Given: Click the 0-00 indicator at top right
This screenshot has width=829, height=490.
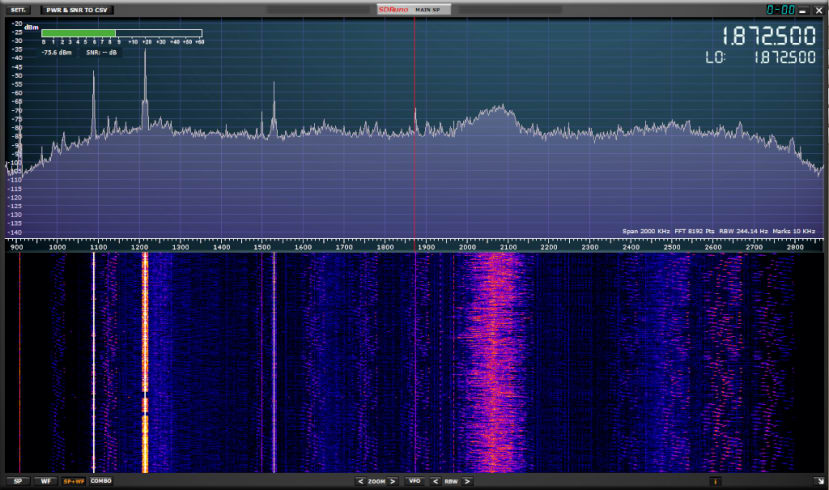Looking at the screenshot, I should coord(781,10).
